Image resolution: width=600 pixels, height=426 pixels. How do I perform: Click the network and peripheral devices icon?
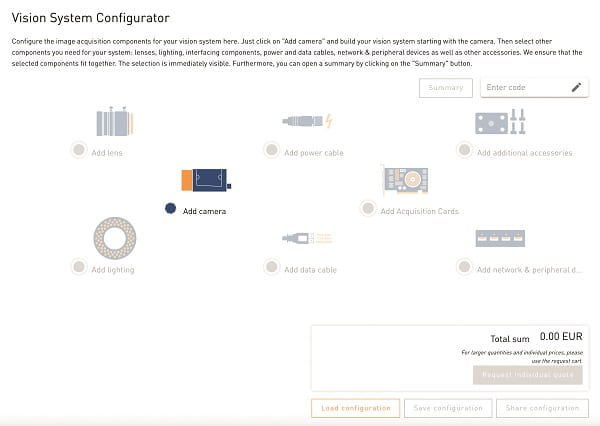coord(500,238)
